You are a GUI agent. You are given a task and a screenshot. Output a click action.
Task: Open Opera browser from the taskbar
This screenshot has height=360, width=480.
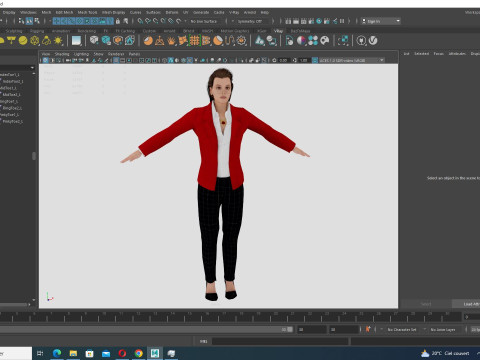click(x=122, y=353)
